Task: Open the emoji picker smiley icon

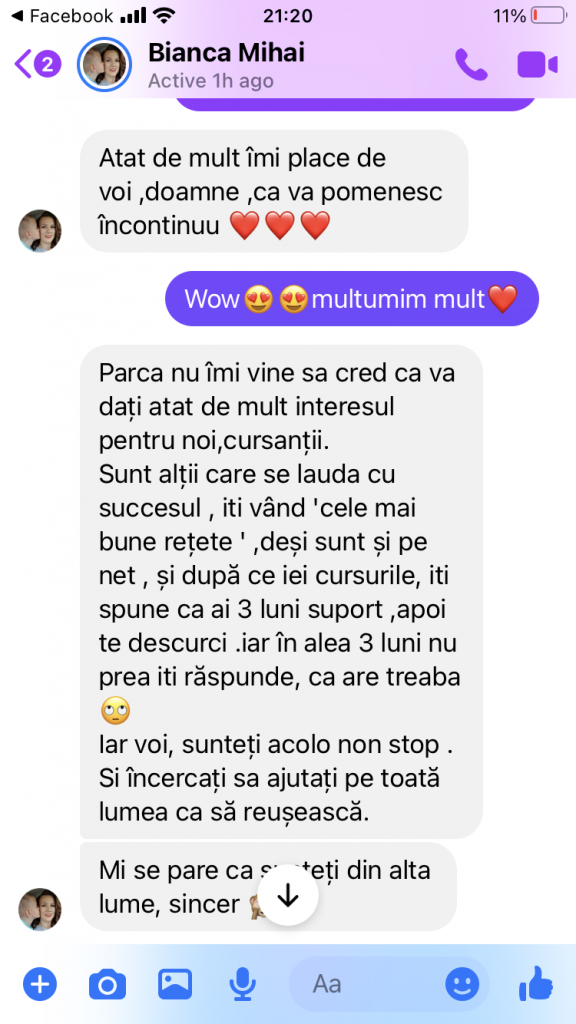Action: (x=462, y=984)
